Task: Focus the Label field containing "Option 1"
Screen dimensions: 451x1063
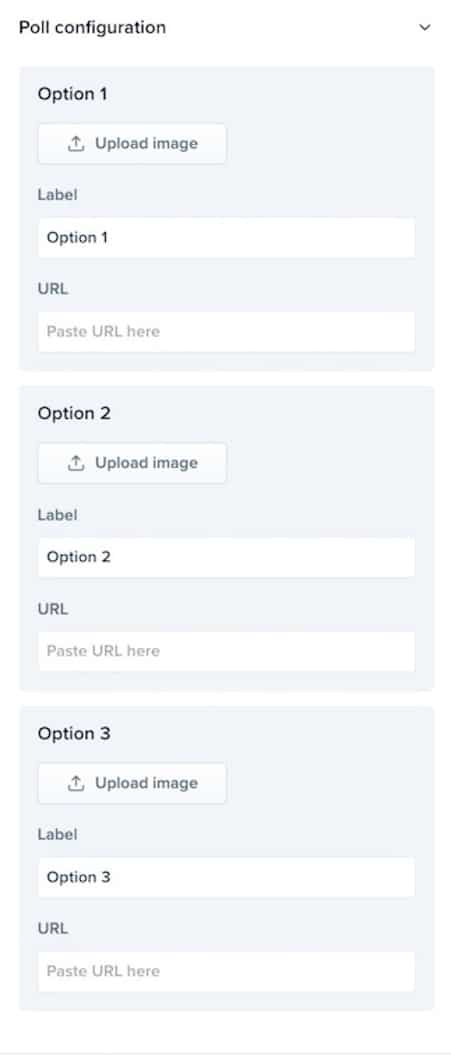Action: click(x=226, y=238)
